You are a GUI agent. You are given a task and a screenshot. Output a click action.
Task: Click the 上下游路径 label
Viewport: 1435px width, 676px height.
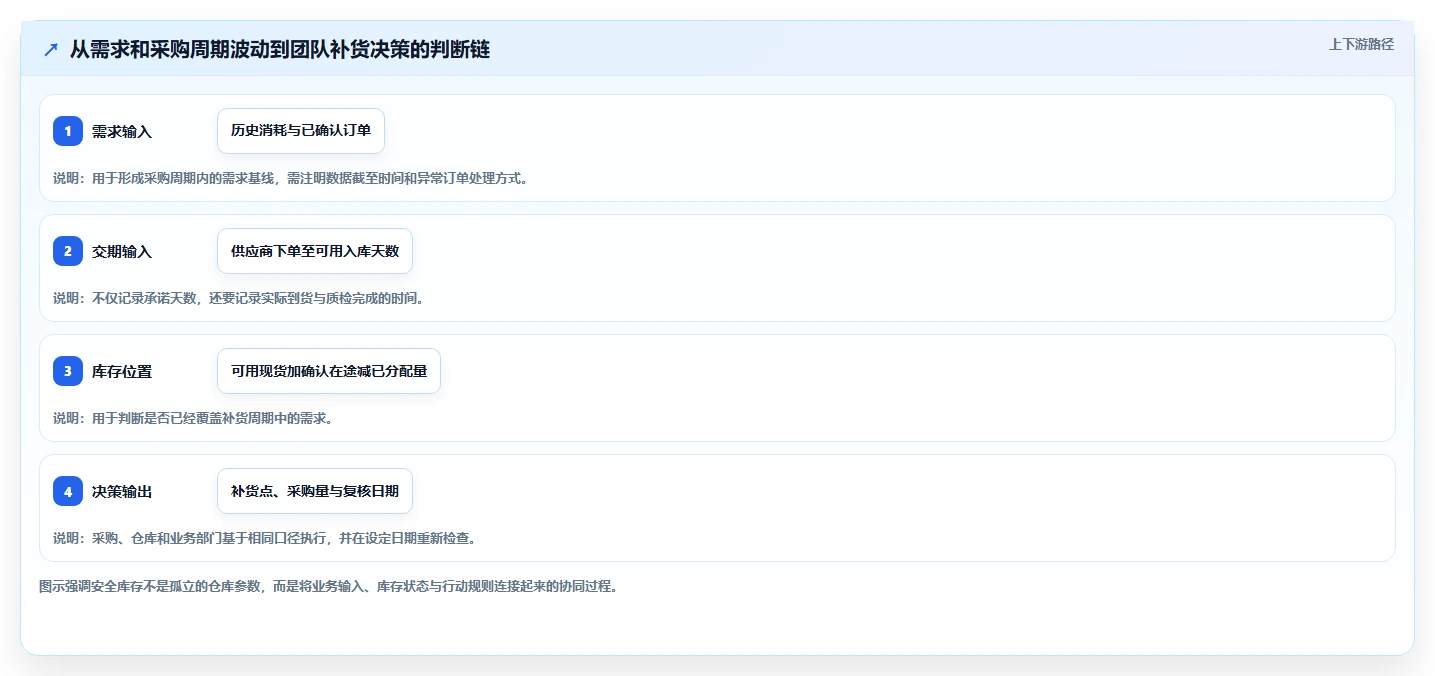[x=1361, y=44]
